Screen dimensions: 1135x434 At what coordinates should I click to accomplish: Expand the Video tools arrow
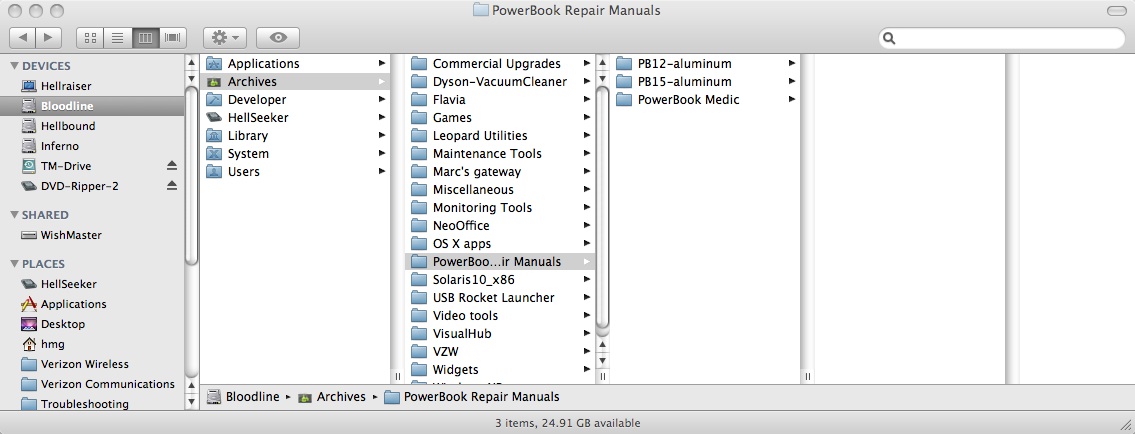pos(587,315)
